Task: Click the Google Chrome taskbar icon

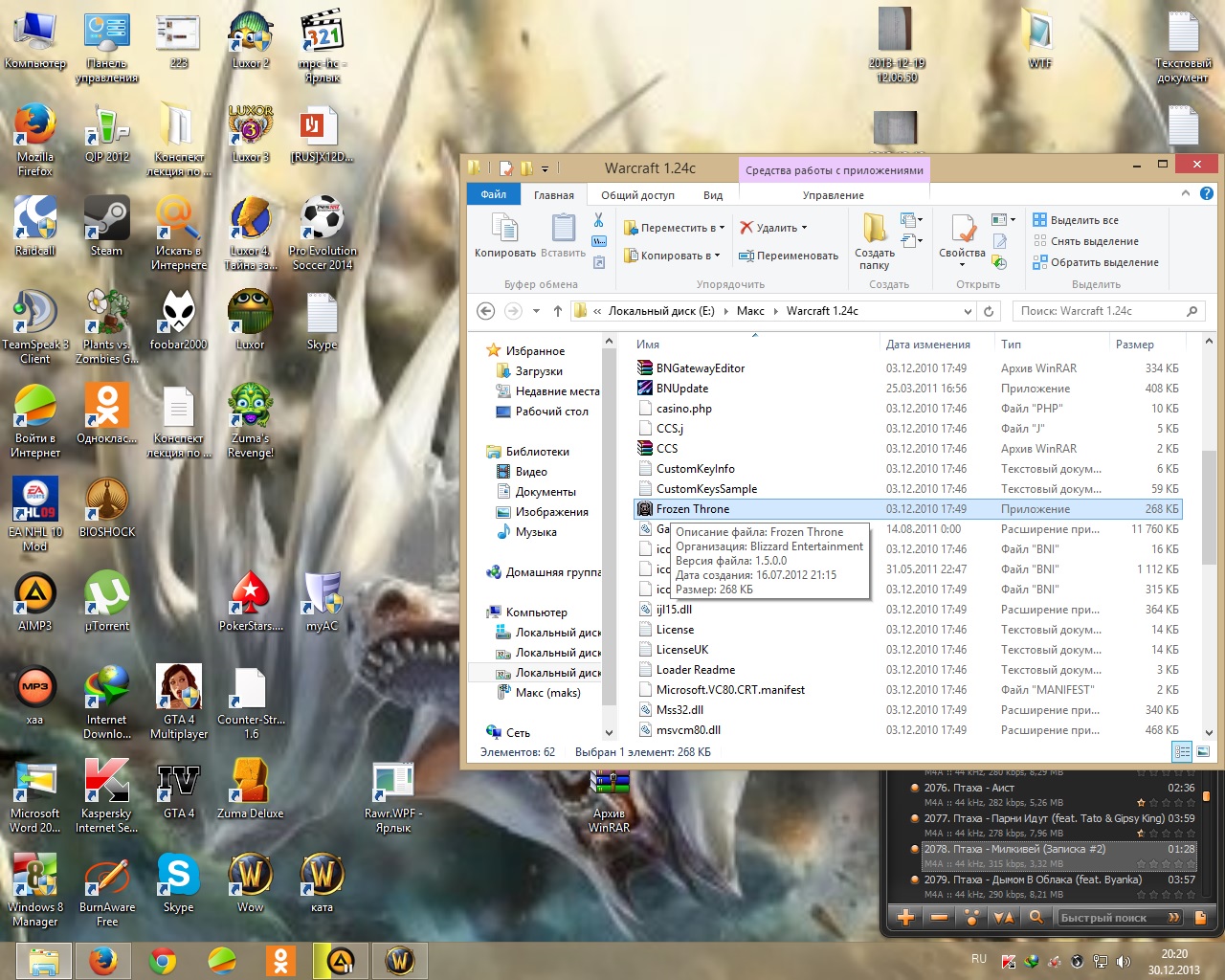Action: [x=163, y=960]
